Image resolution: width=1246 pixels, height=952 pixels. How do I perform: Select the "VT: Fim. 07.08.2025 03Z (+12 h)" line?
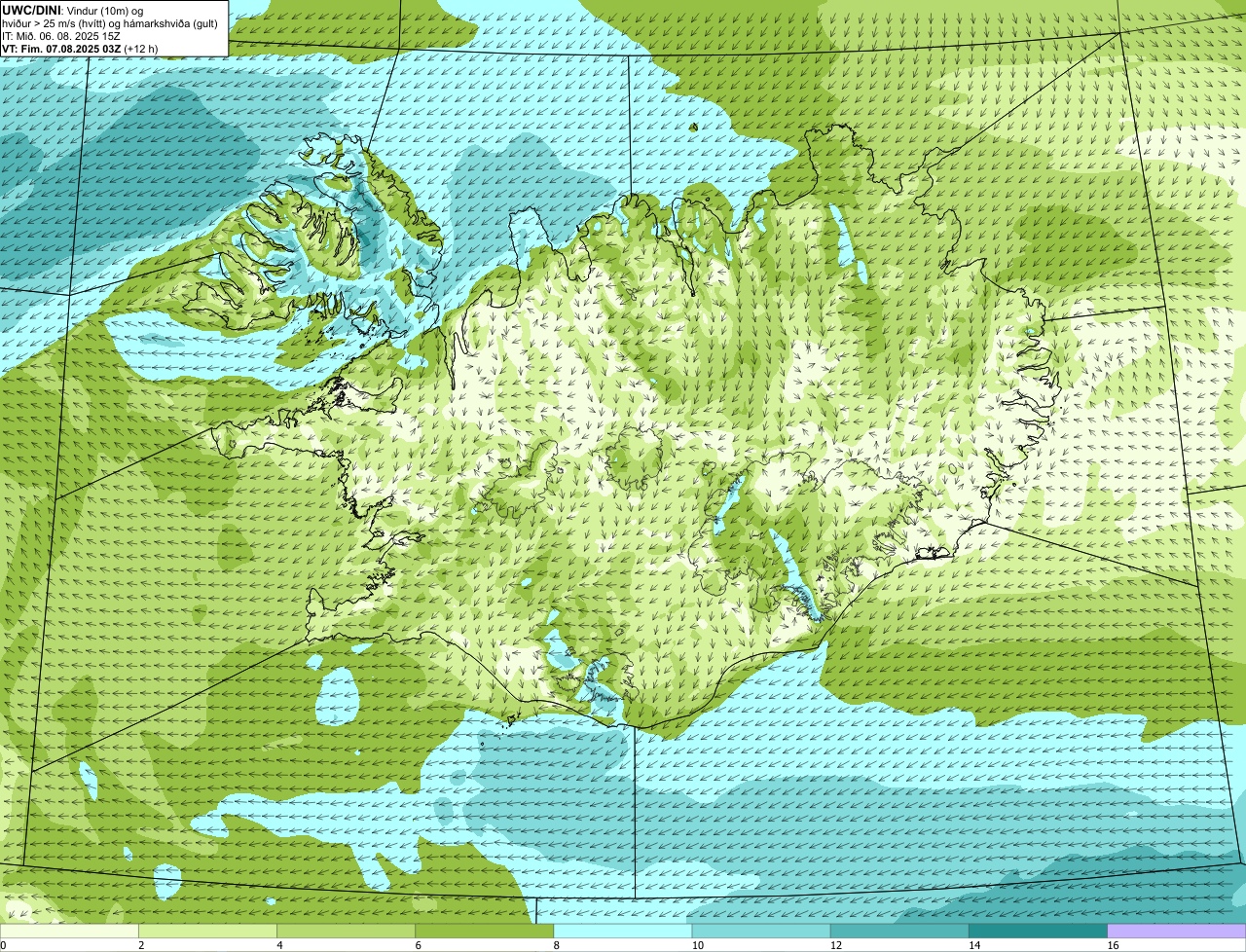[x=80, y=48]
